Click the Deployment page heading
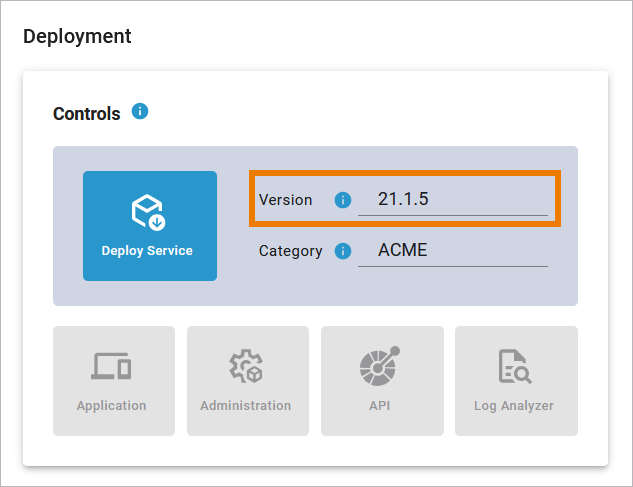Viewport: 633px width, 487px height. click(x=77, y=37)
